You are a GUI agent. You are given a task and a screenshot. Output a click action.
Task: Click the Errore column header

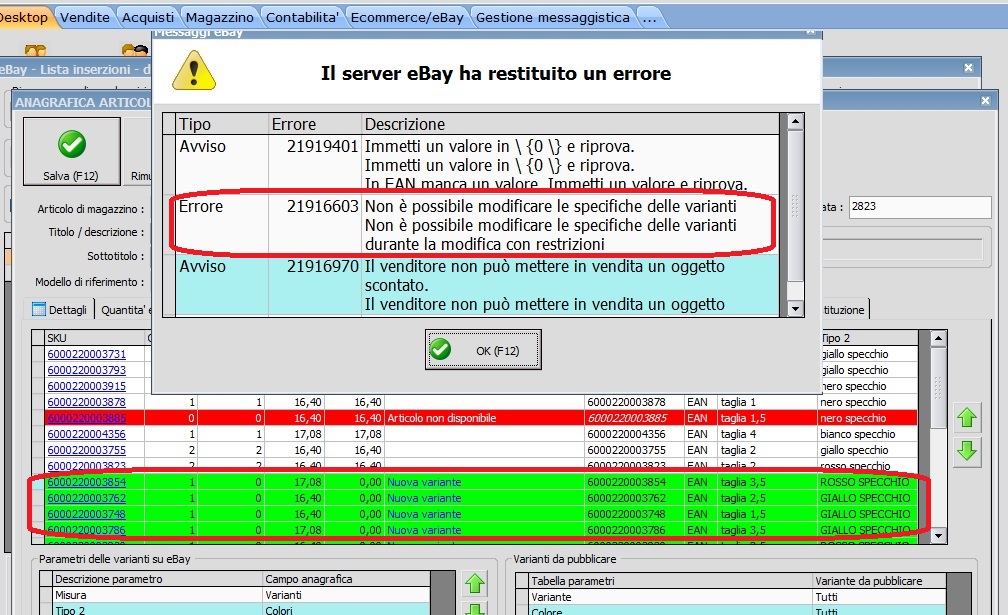click(x=315, y=124)
